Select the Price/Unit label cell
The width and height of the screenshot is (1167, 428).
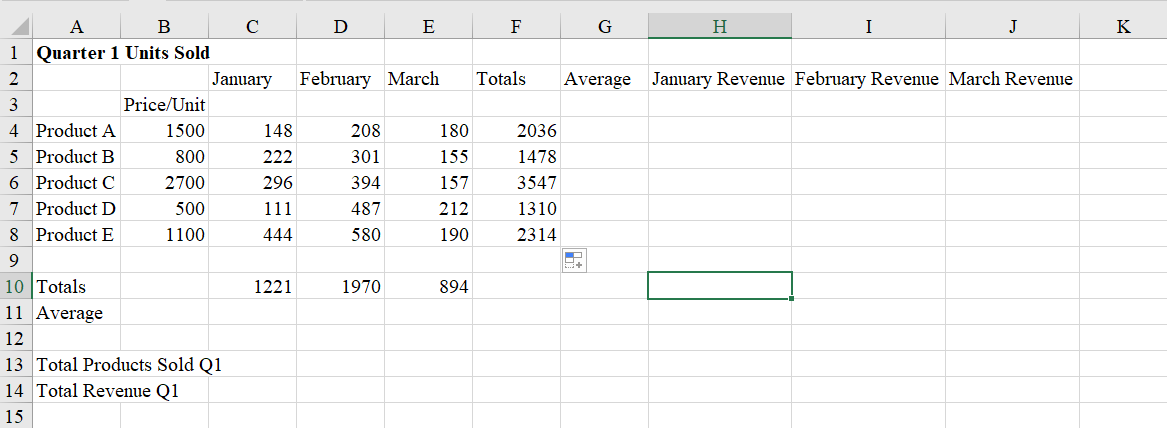tap(164, 104)
